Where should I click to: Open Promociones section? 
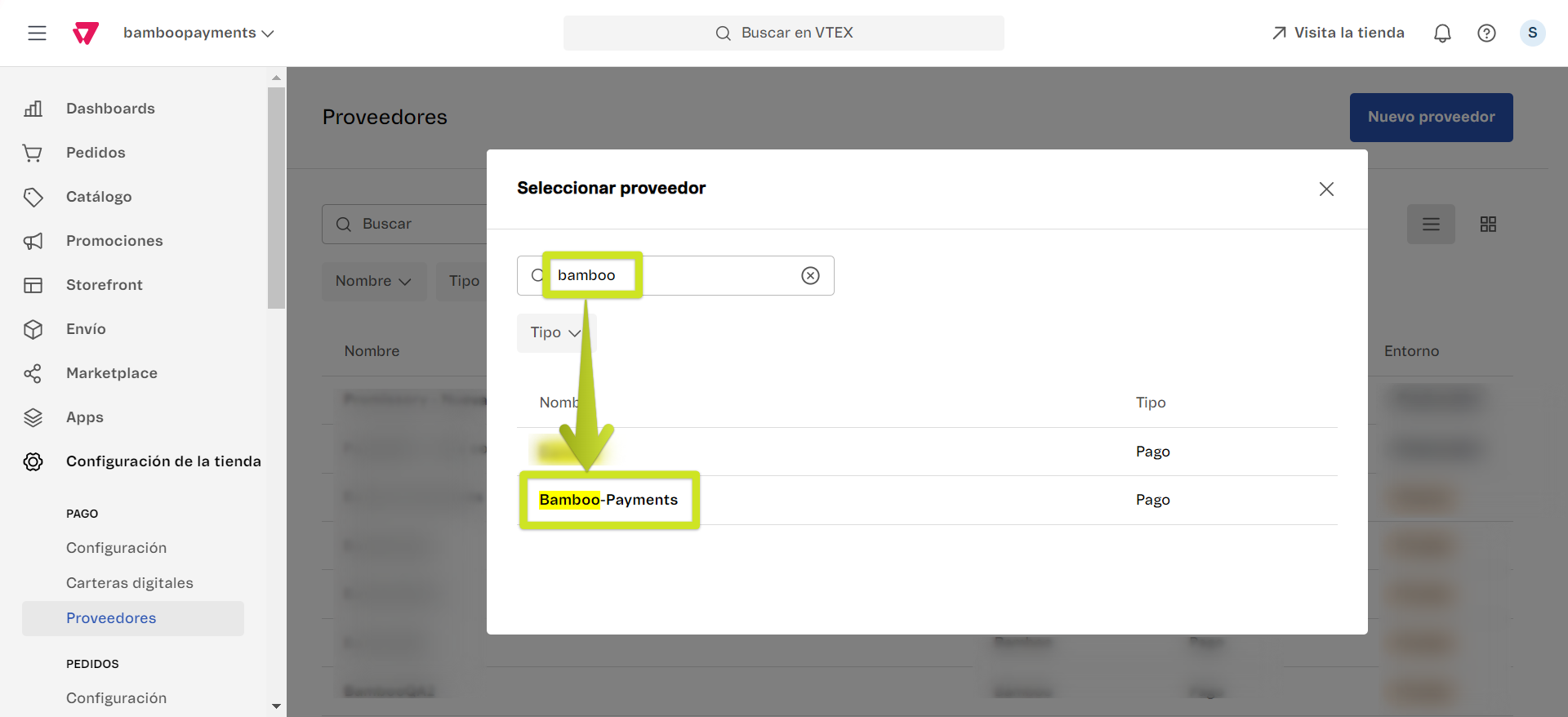114,241
